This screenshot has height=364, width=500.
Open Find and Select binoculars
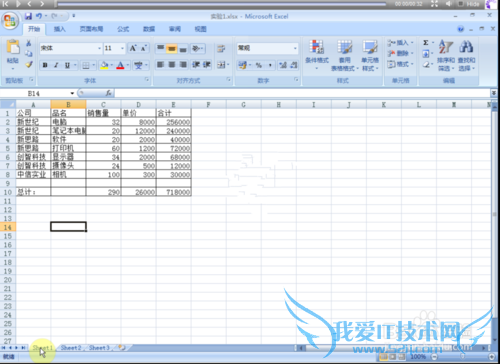[x=466, y=55]
